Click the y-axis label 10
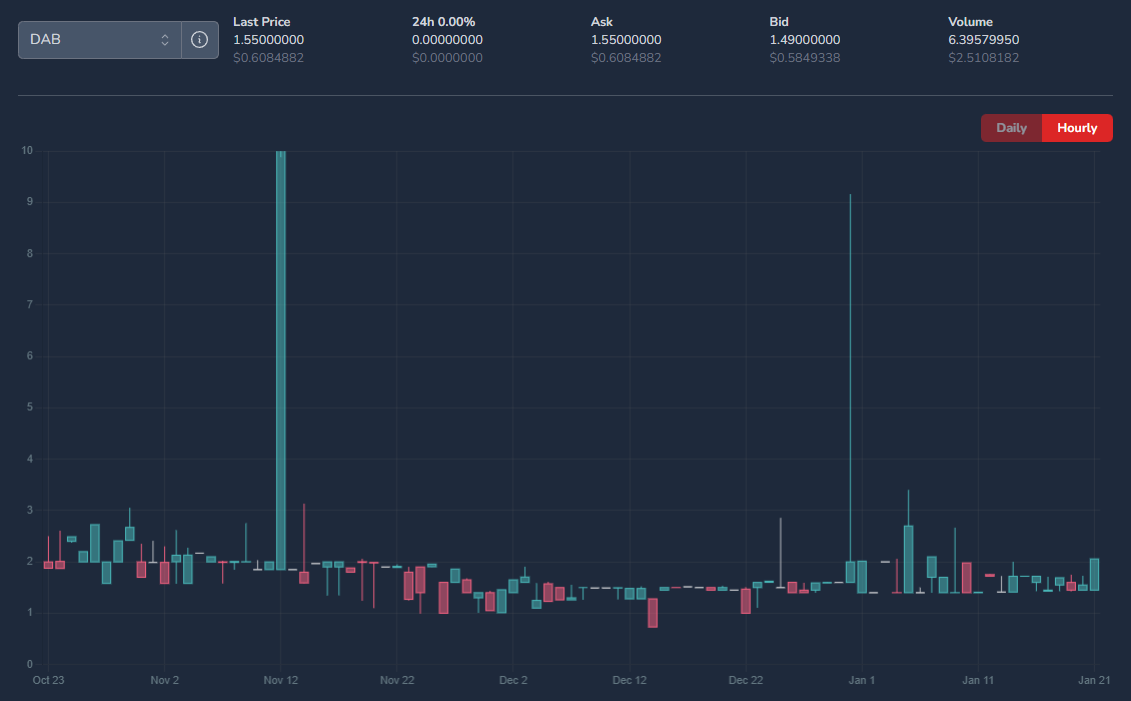The height and width of the screenshot is (701, 1131). [x=27, y=151]
